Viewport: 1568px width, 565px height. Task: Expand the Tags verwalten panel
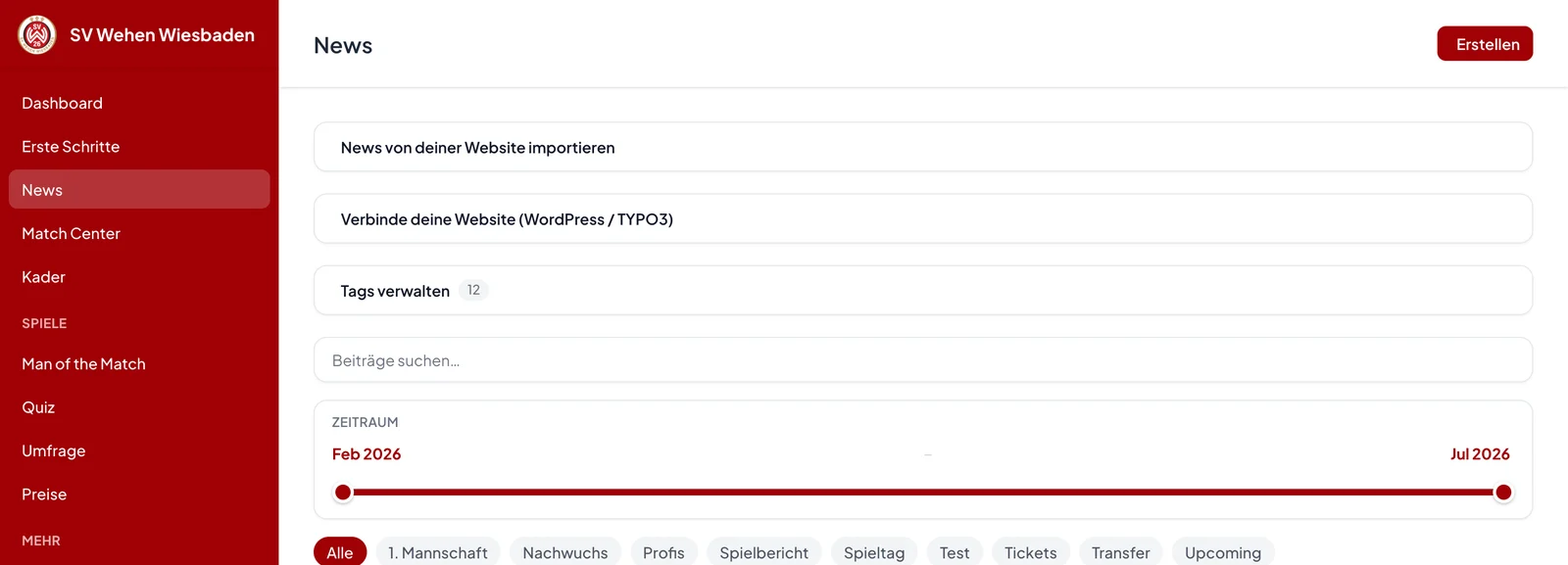click(923, 290)
